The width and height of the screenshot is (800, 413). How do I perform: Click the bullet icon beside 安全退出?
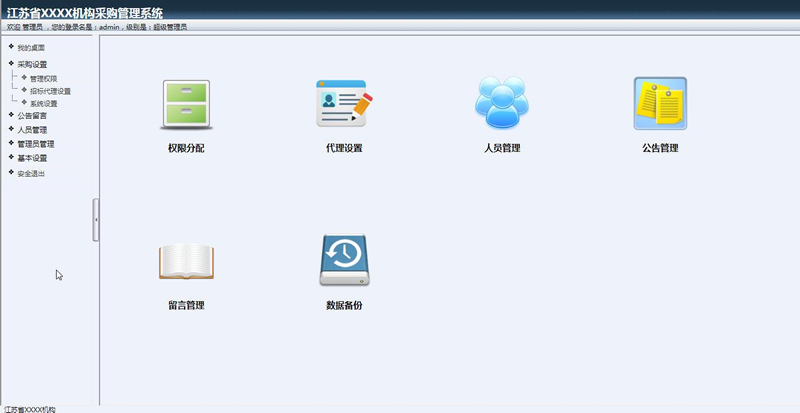pos(11,172)
